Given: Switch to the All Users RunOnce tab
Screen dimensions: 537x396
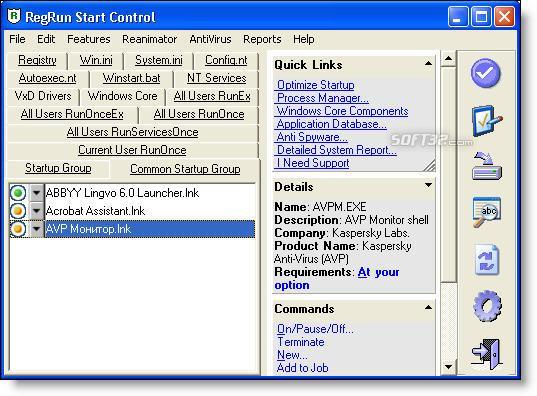Looking at the screenshot, I should (x=199, y=114).
